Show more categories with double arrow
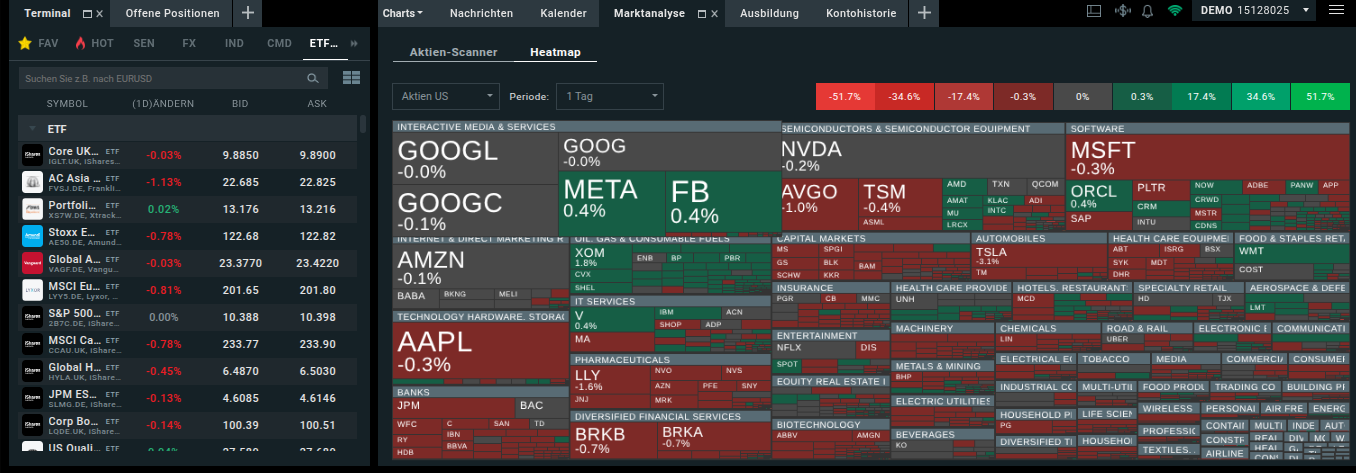1356x473 pixels. click(354, 44)
